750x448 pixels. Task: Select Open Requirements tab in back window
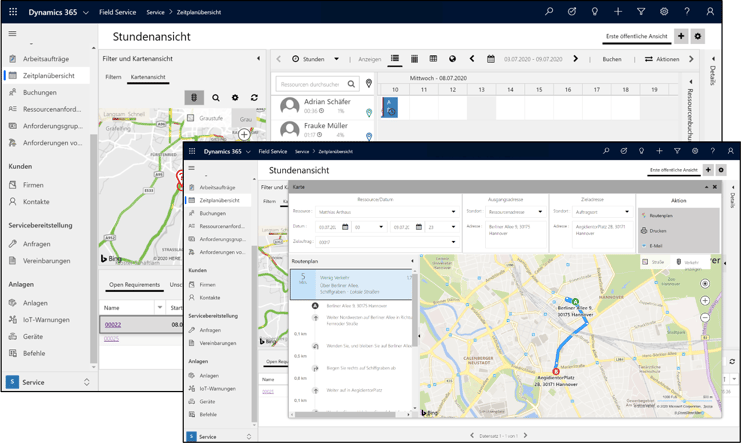click(x=134, y=284)
